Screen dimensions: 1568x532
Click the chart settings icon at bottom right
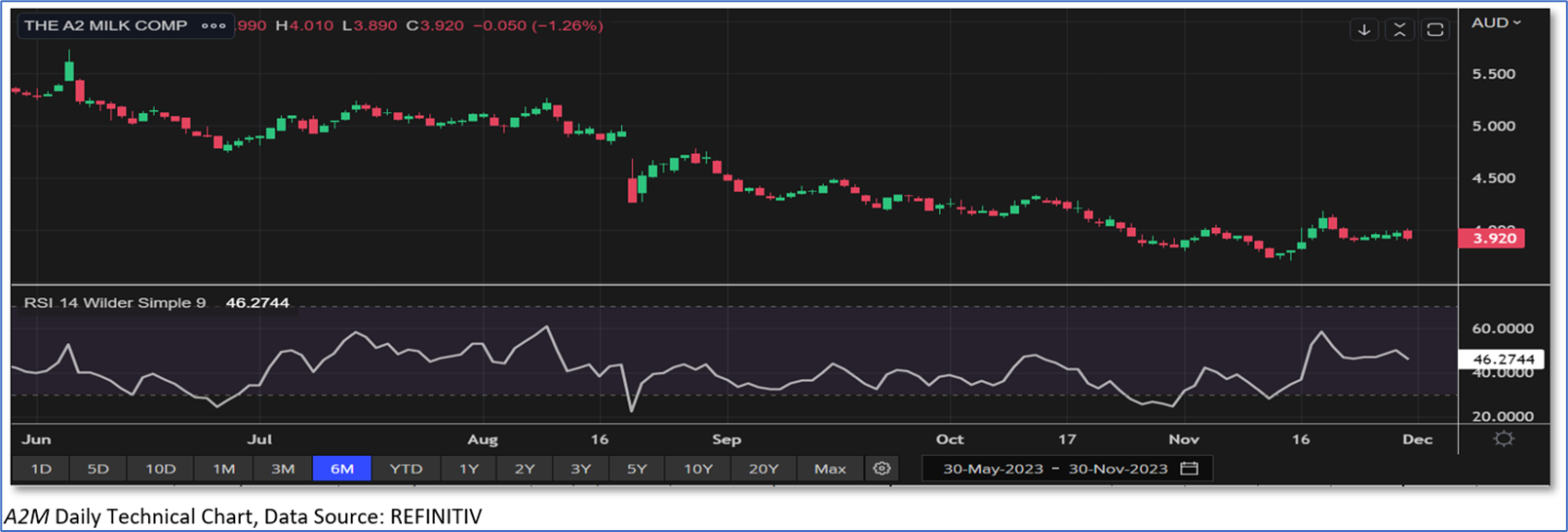[1504, 439]
